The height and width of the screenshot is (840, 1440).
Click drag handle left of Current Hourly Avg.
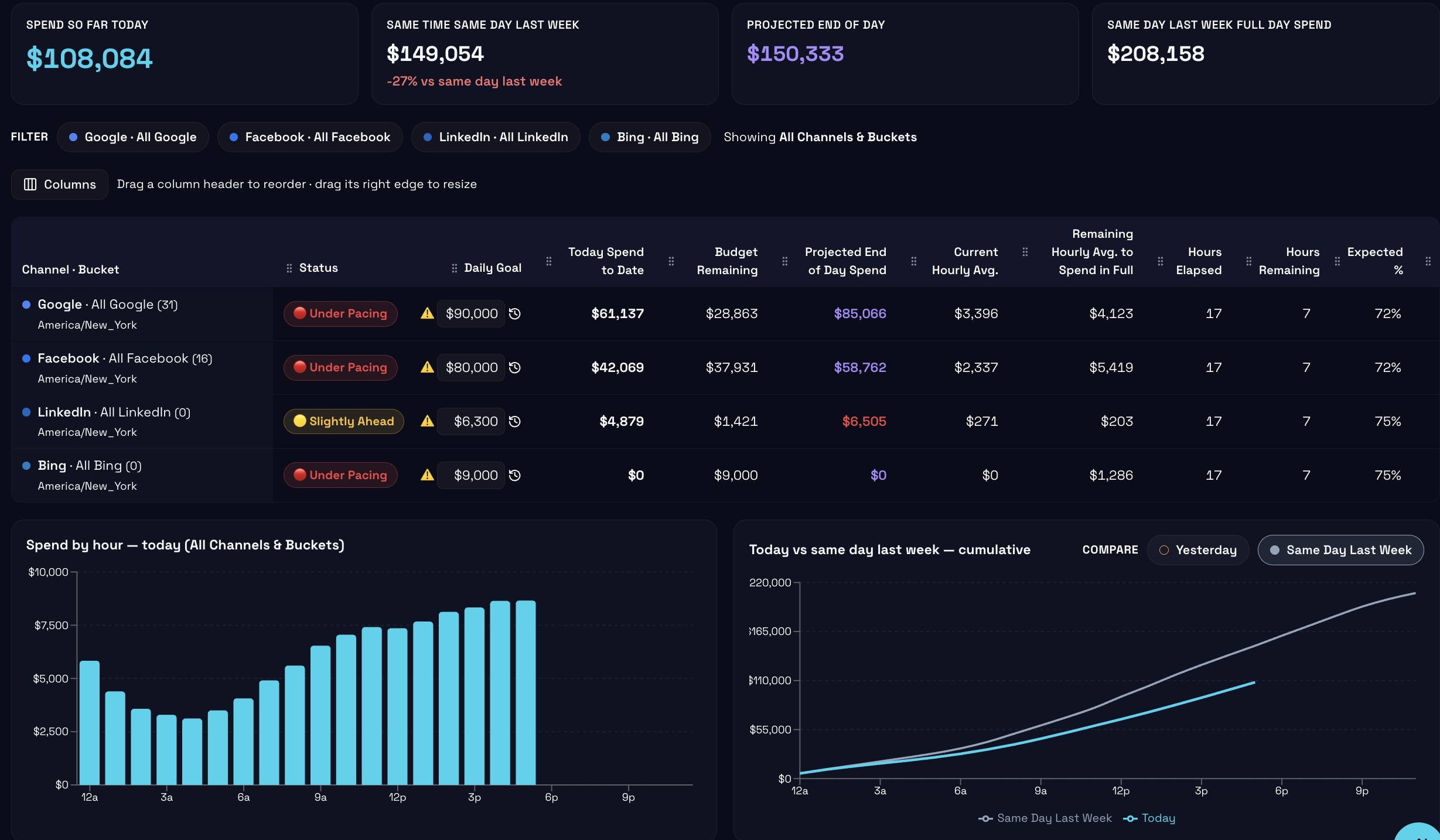pyautogui.click(x=914, y=261)
